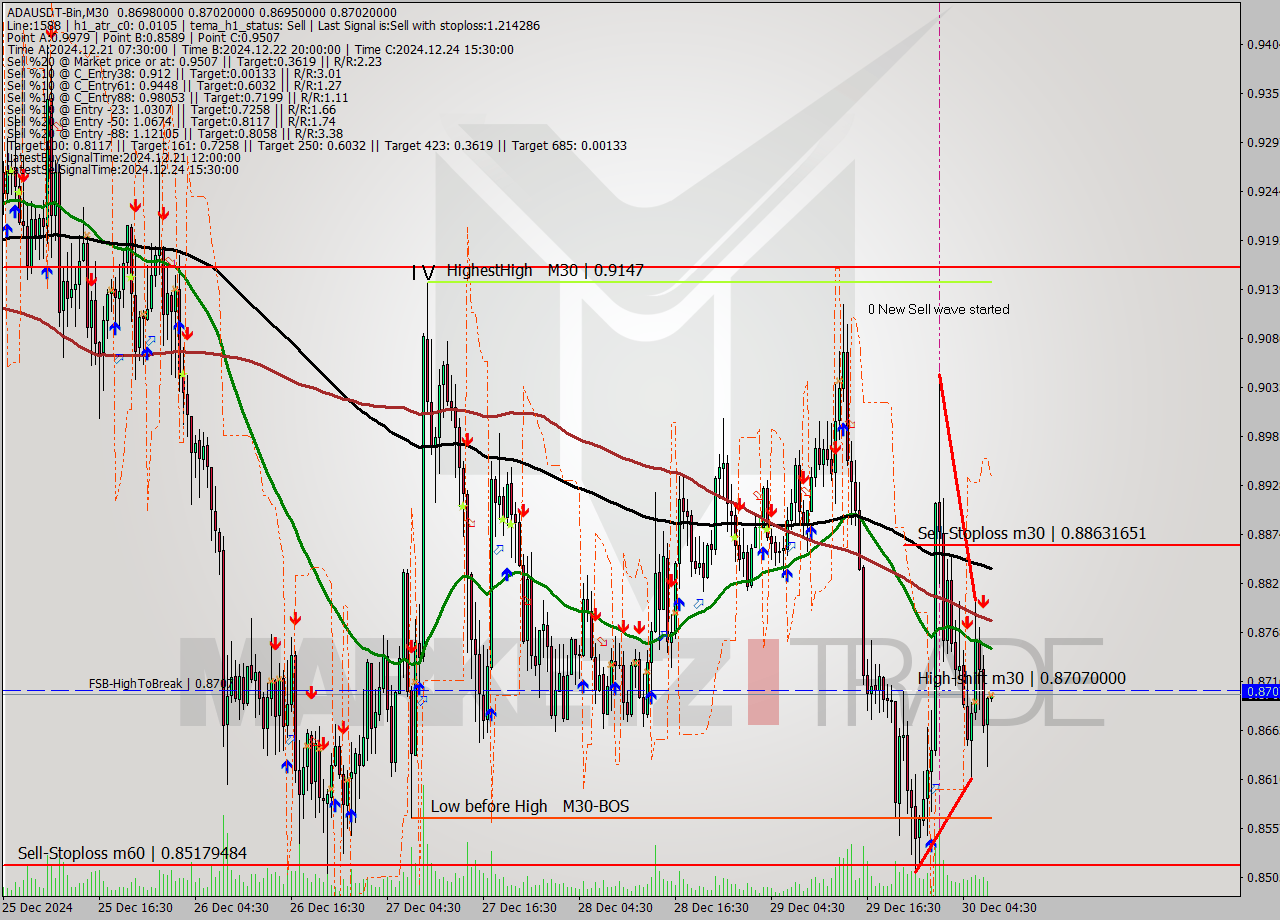Viewport: 1280px width, 920px height.
Task: Select the orange Low before High line
Action: 701,818
